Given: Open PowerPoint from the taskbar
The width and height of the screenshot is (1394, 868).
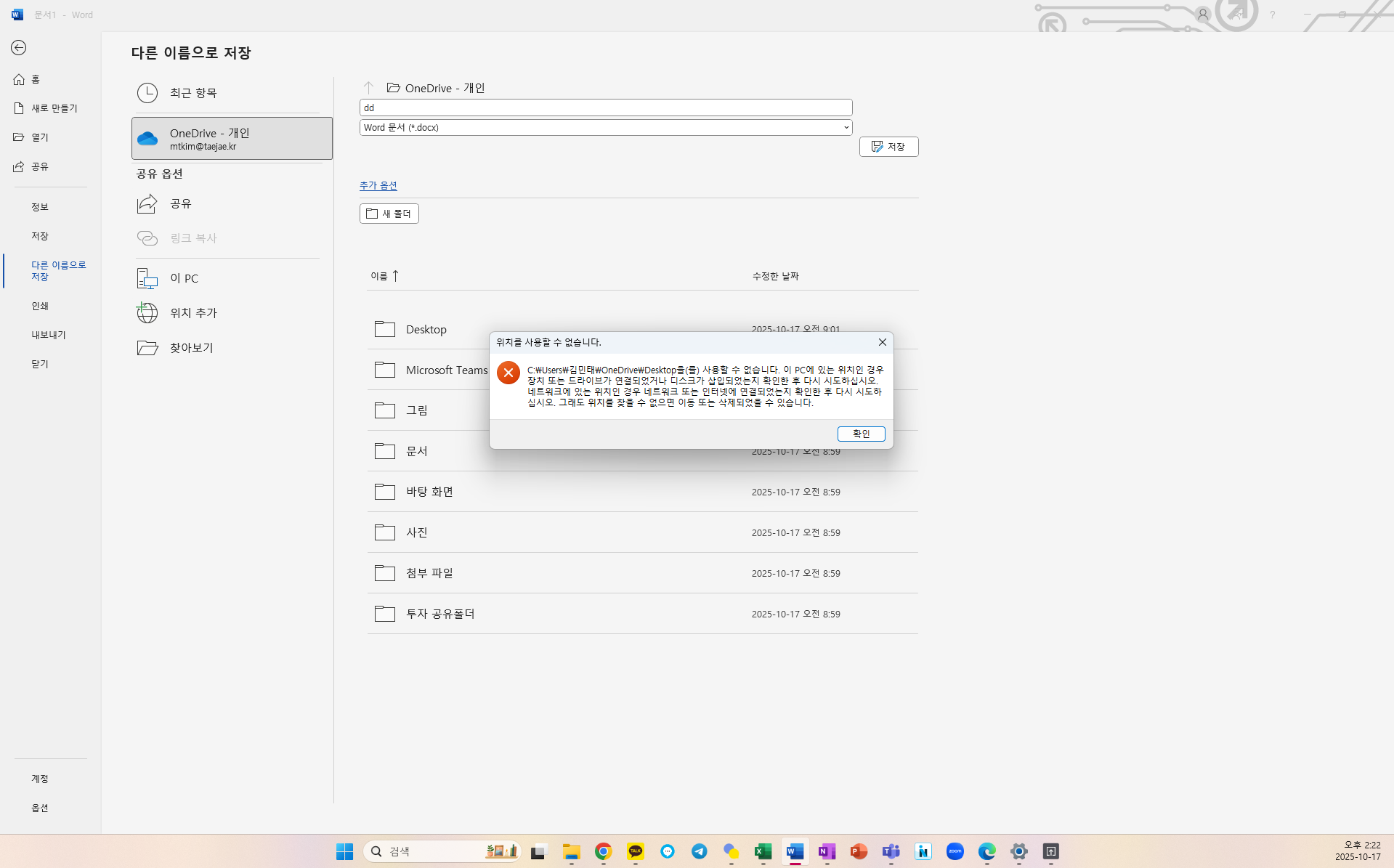Looking at the screenshot, I should coord(859,851).
